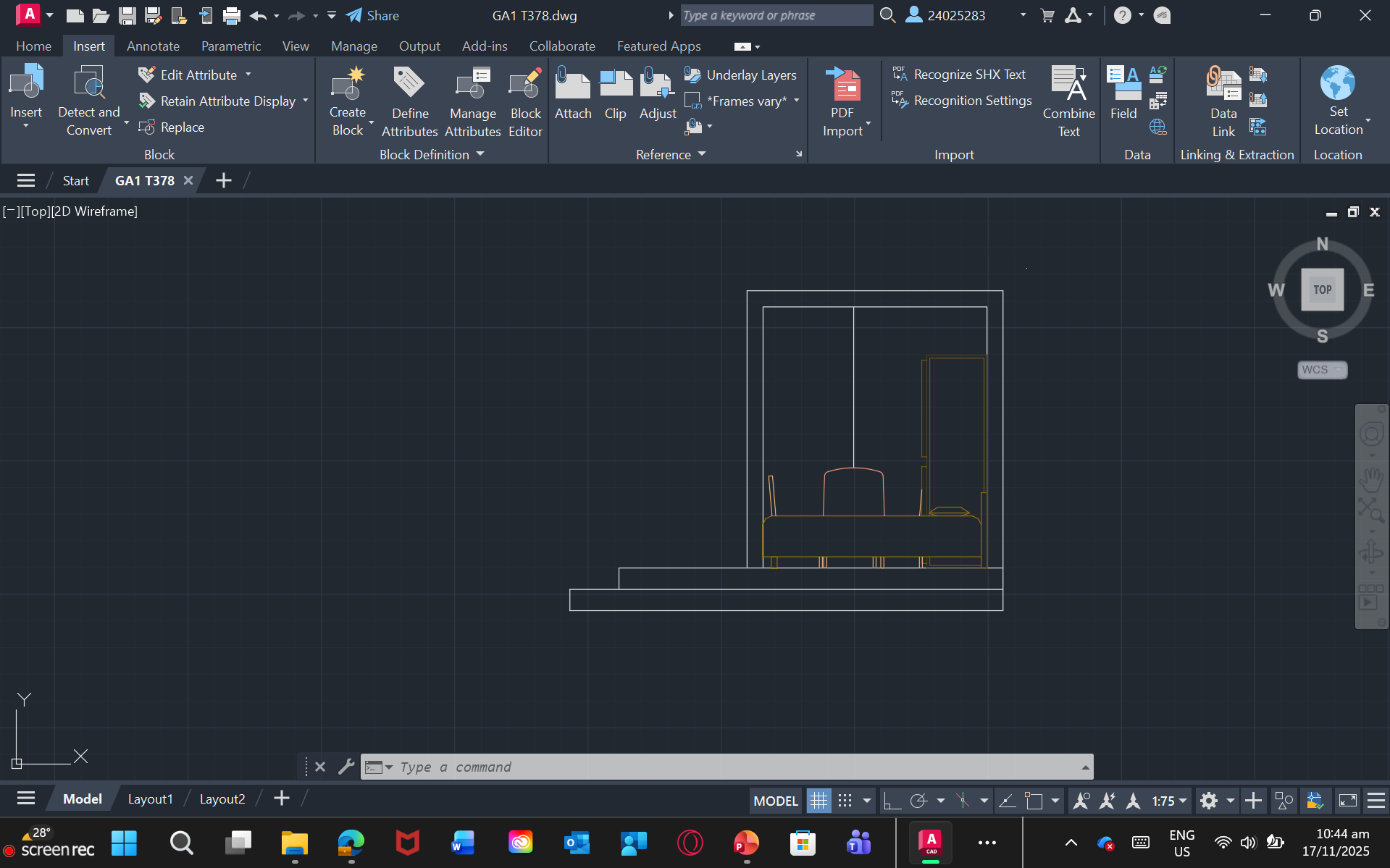Switch to the Annotate ribbon tab

click(153, 46)
